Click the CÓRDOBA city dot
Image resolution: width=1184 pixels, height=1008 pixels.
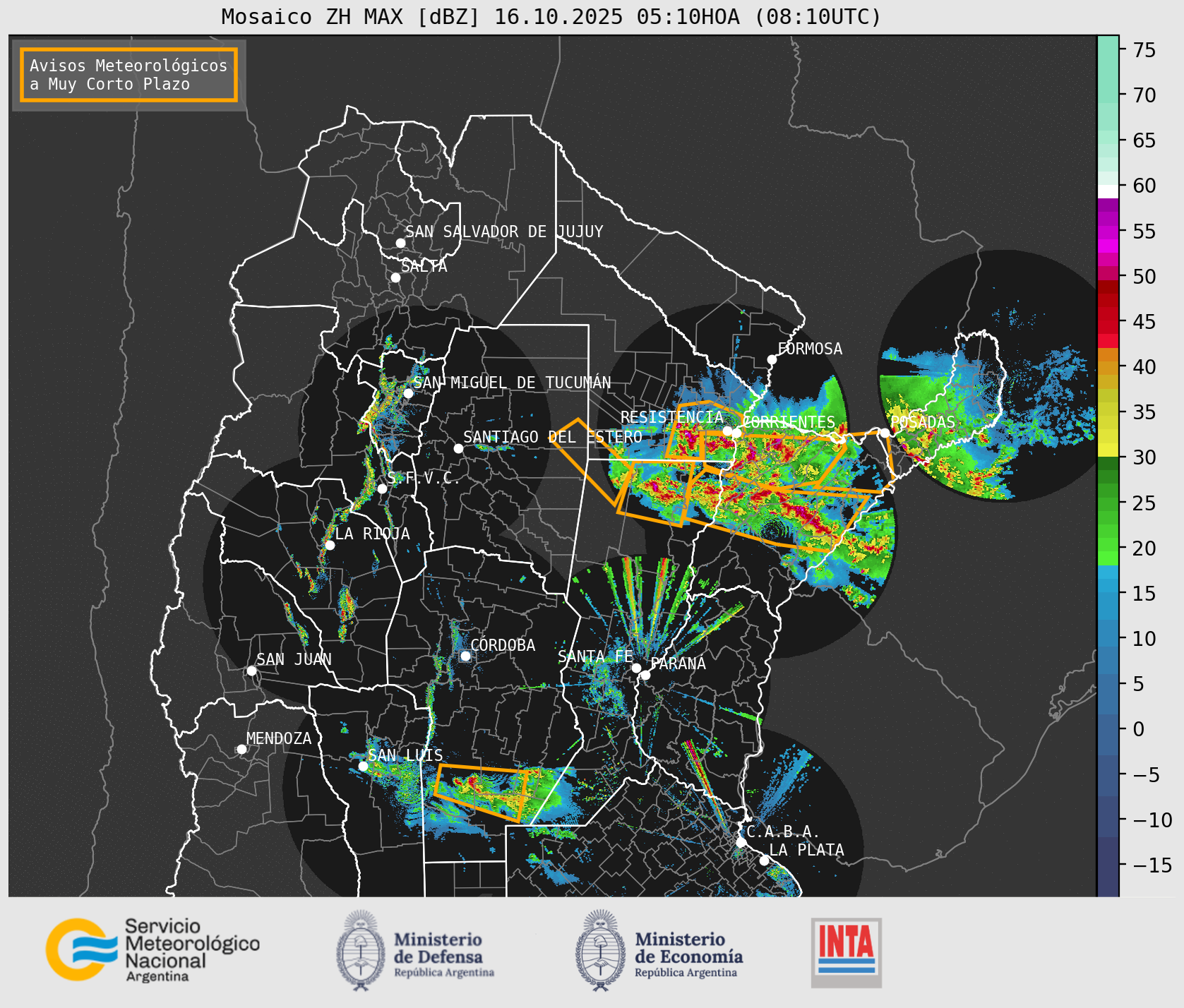tap(465, 656)
